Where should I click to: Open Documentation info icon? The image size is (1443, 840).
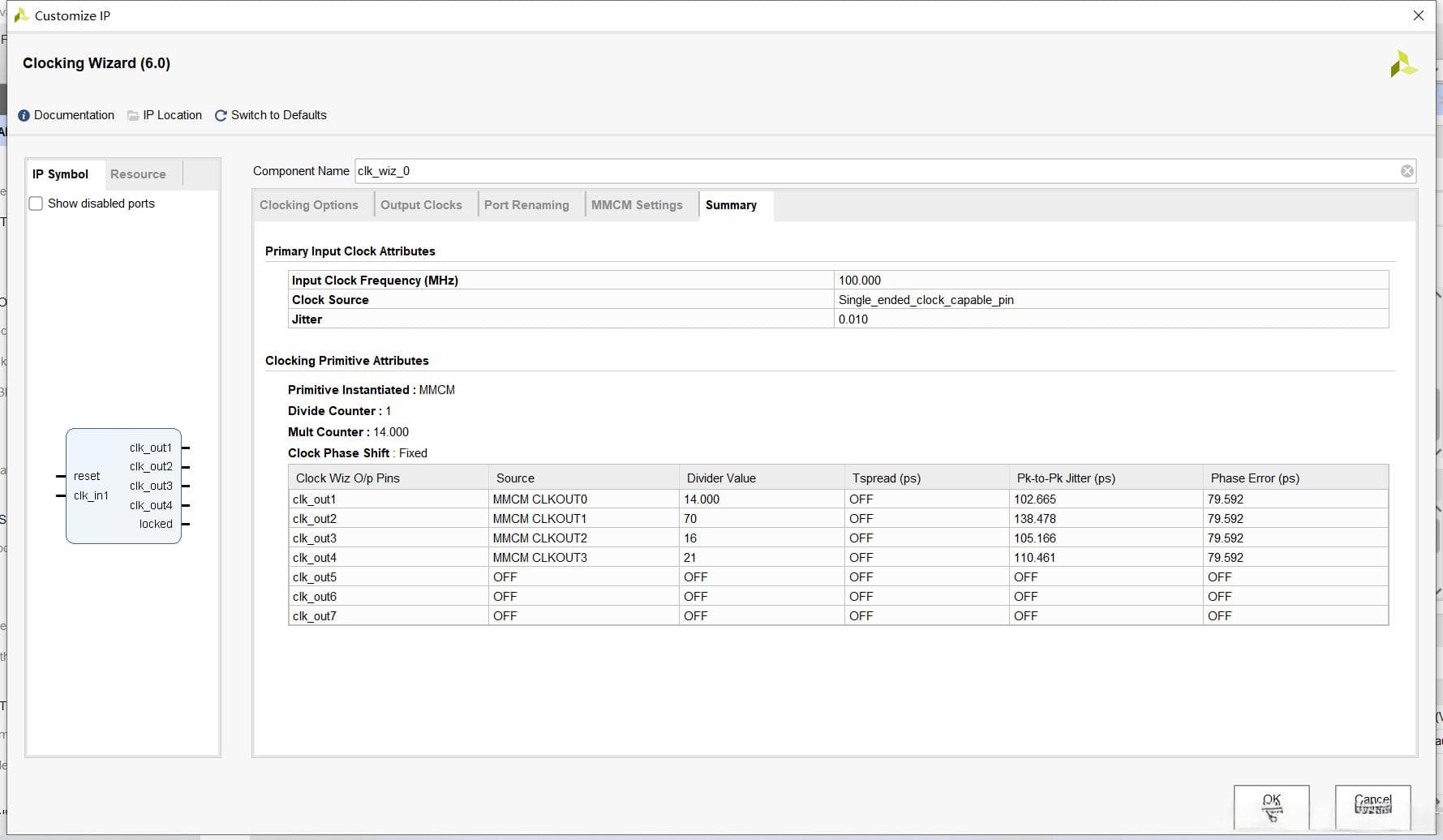[24, 115]
